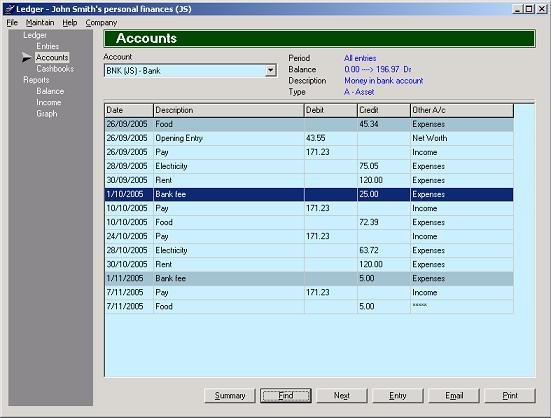The width and height of the screenshot is (551, 418).
Task: Open Cashbooks in the sidebar
Action: pyautogui.click(x=55, y=68)
